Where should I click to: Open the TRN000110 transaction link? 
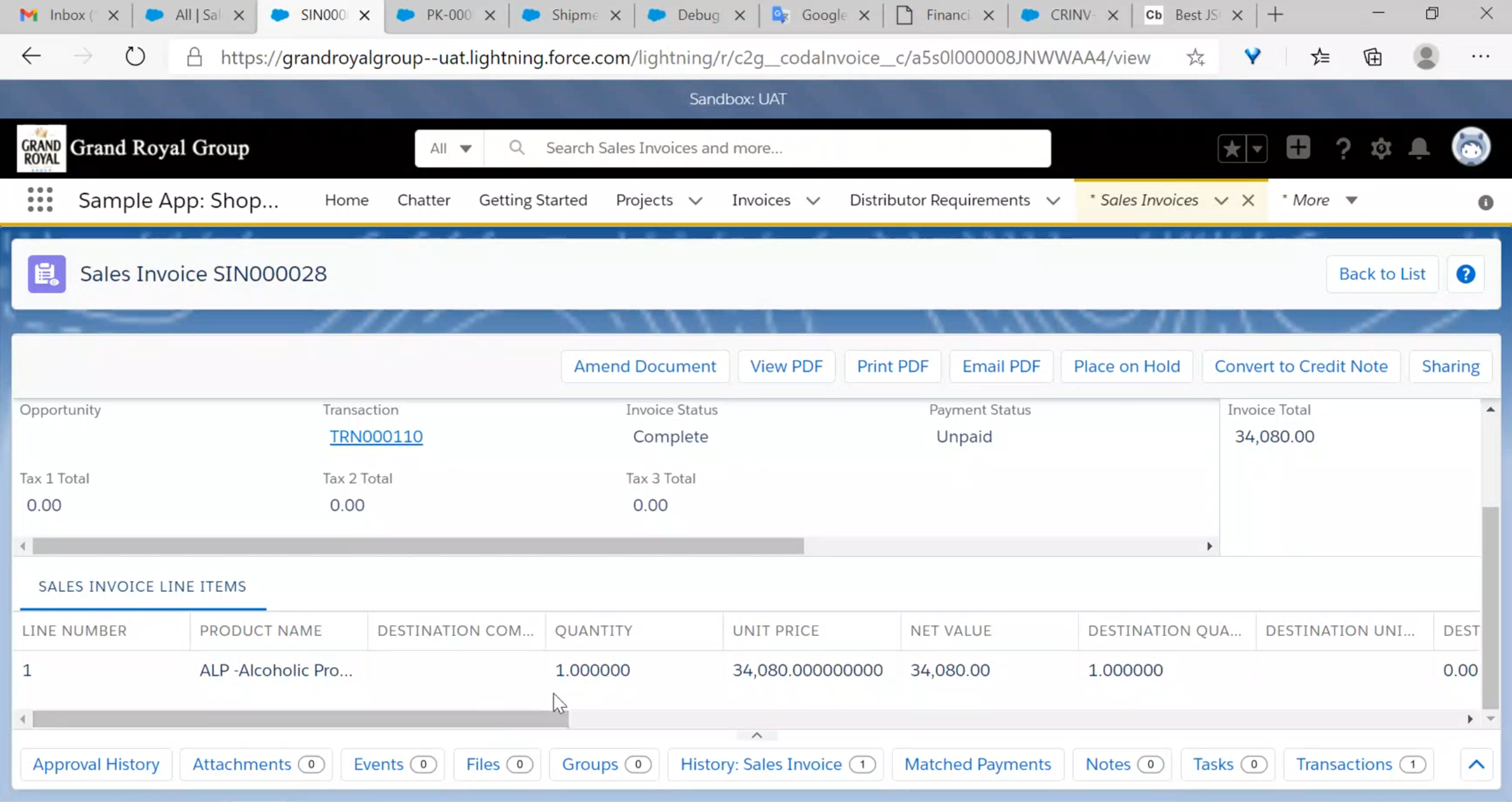pyautogui.click(x=375, y=437)
